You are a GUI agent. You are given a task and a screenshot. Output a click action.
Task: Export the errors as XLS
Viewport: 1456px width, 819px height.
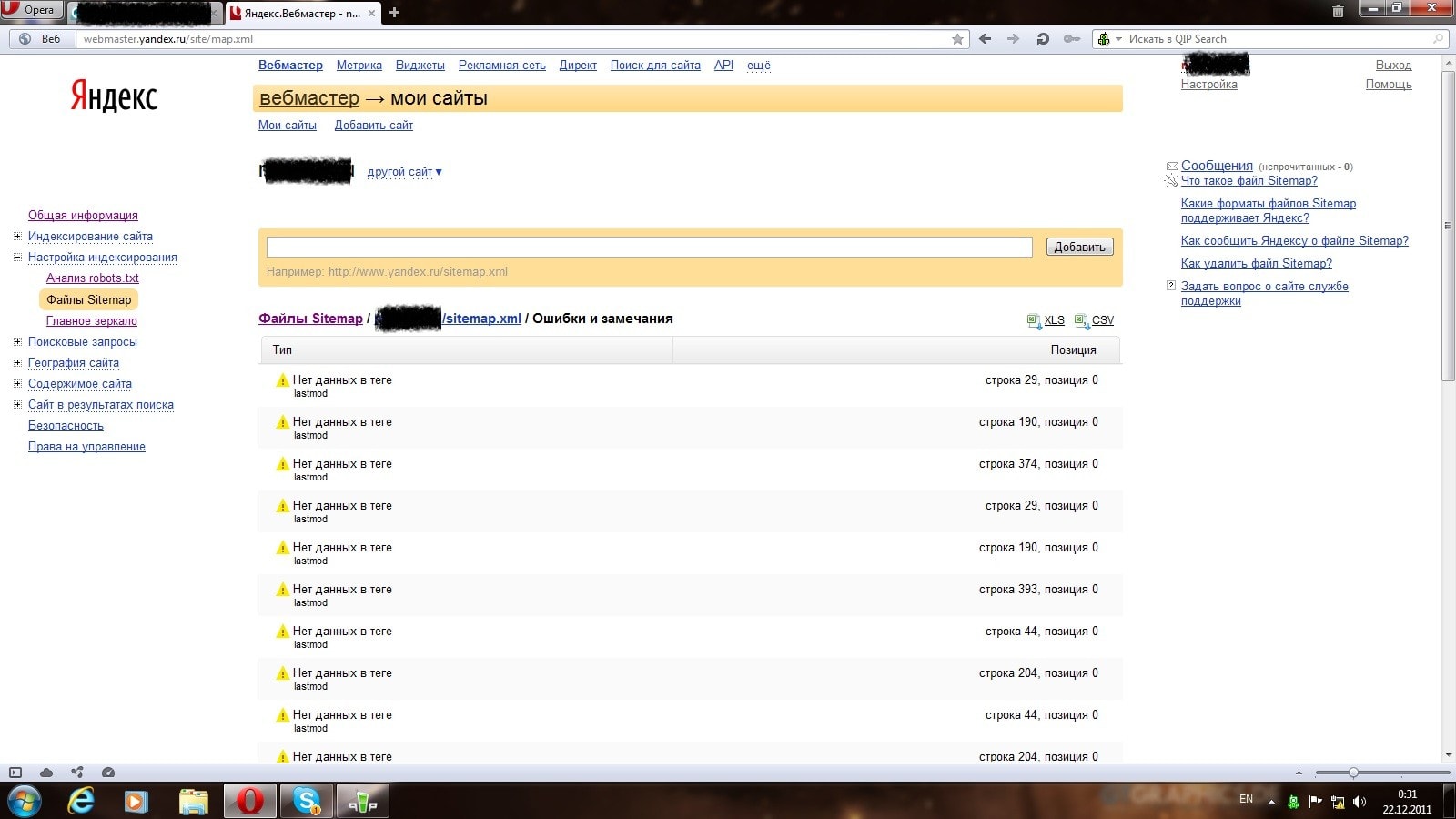(1046, 320)
